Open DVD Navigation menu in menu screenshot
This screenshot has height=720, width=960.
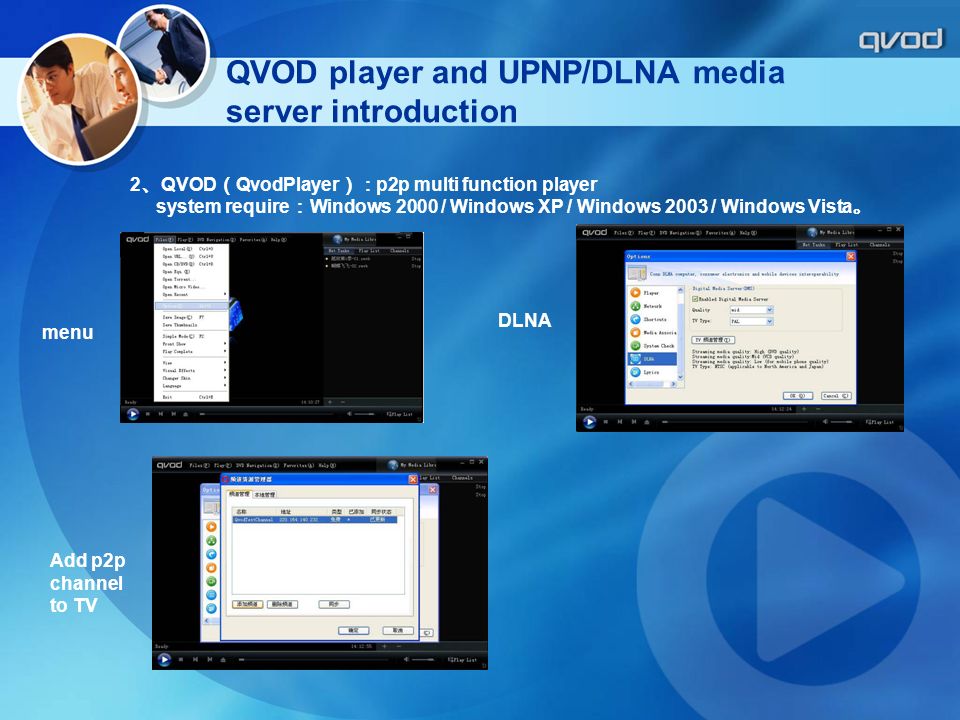coord(216,239)
